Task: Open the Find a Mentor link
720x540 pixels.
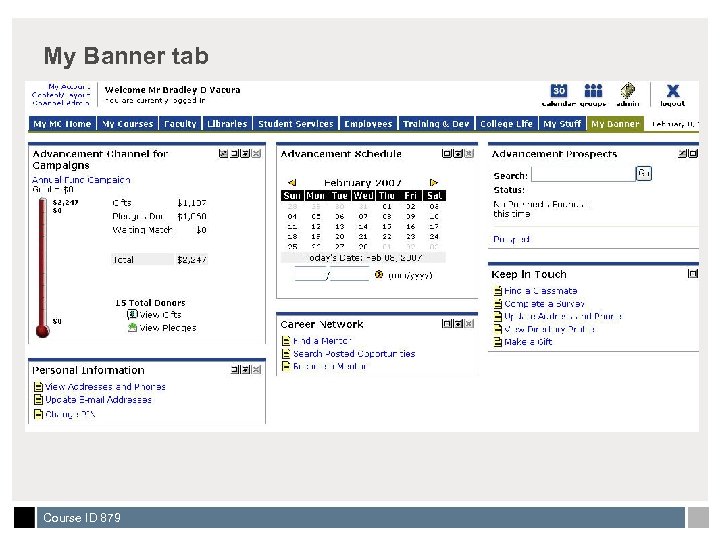Action: coord(322,341)
